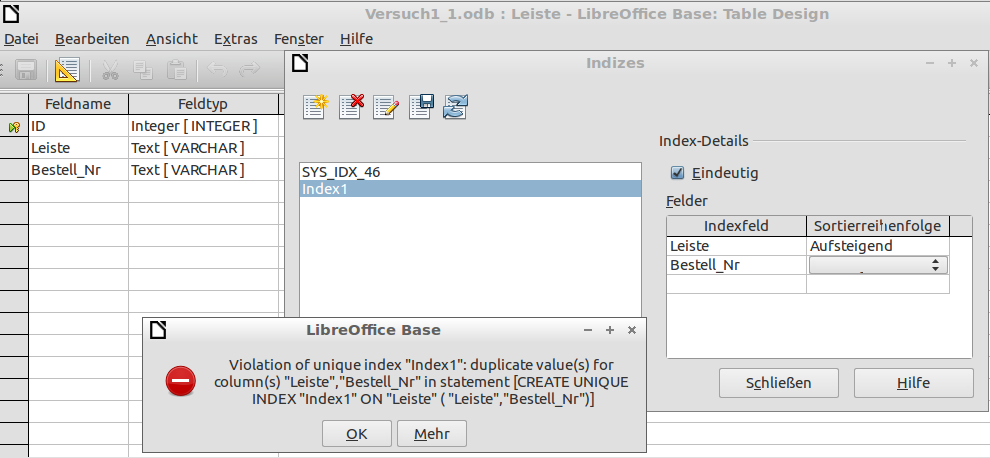990x458 pixels.
Task: Click the LibreOffice icon in error dialog title
Action: click(158, 330)
